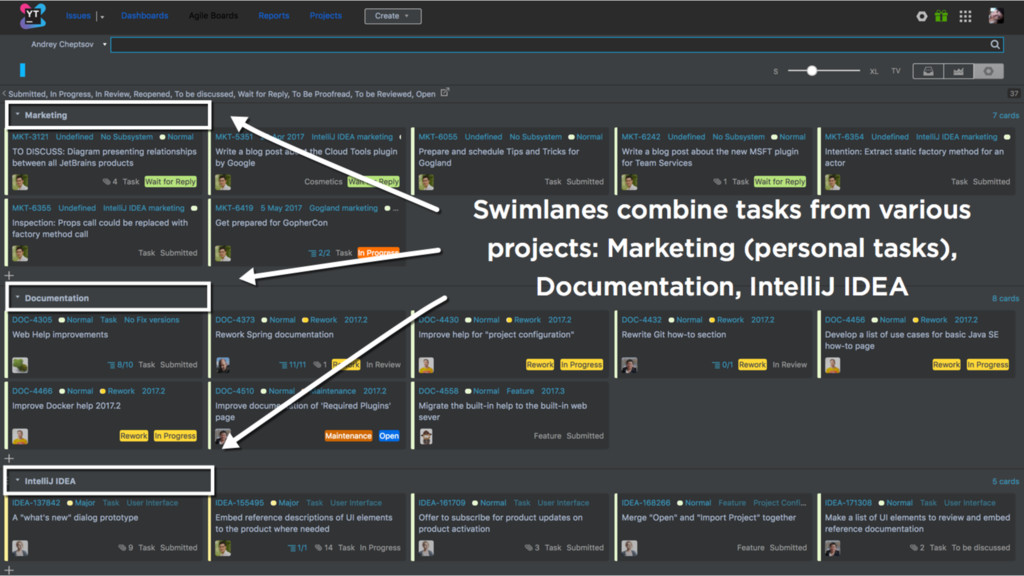Click the blue sprint indicator bar
The height and width of the screenshot is (576, 1024).
click(x=23, y=70)
